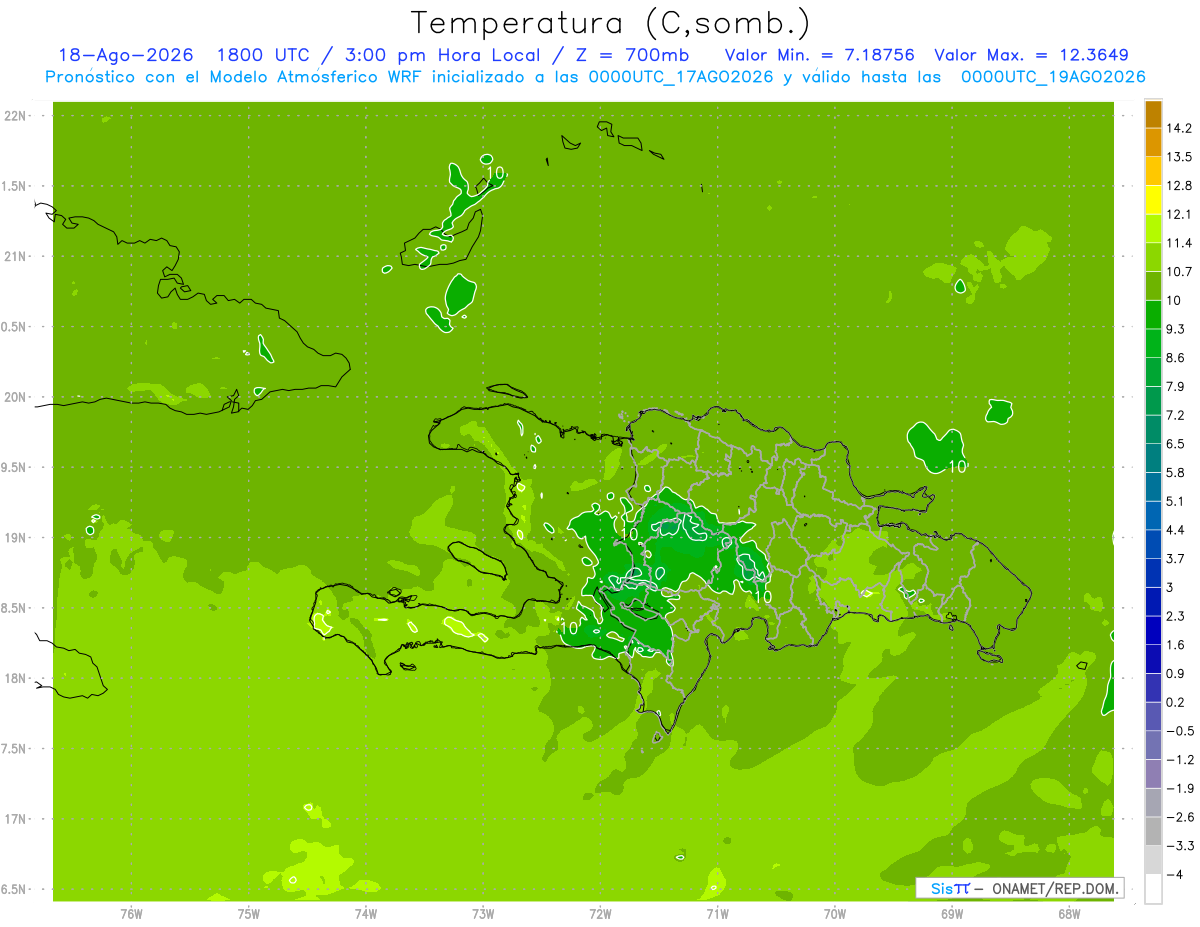Viewport: 1200px width, 927px height.
Task: Click the "12.1" colorbar value
Action: (x=1179, y=215)
